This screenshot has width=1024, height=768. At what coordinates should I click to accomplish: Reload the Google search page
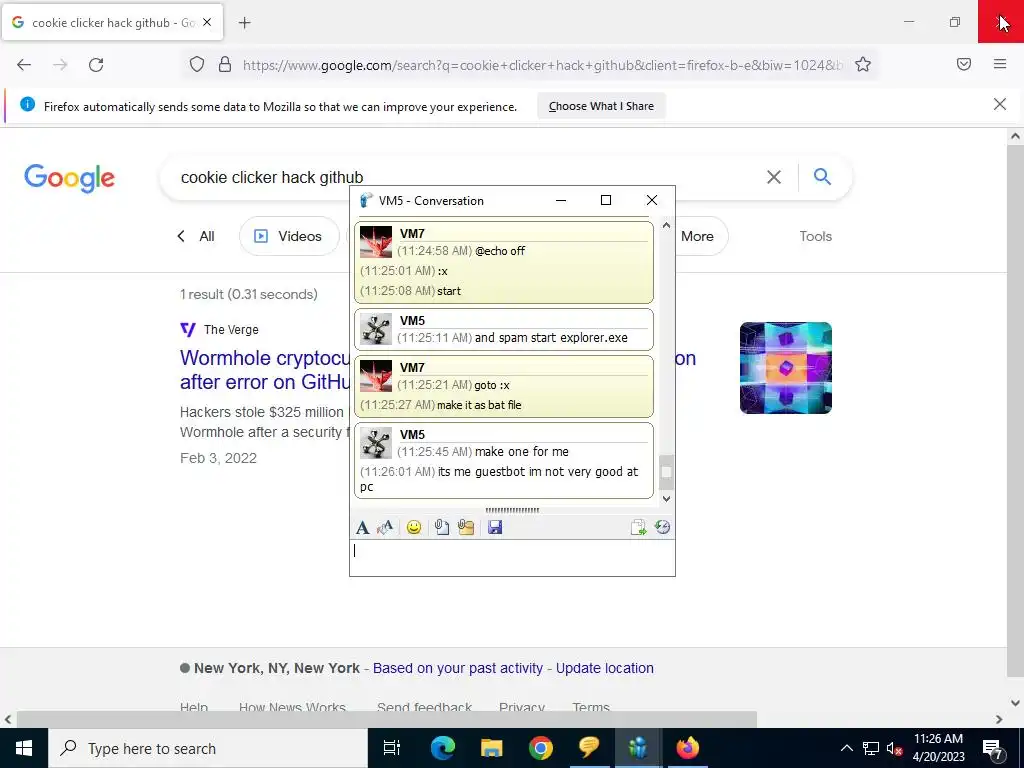[96, 65]
